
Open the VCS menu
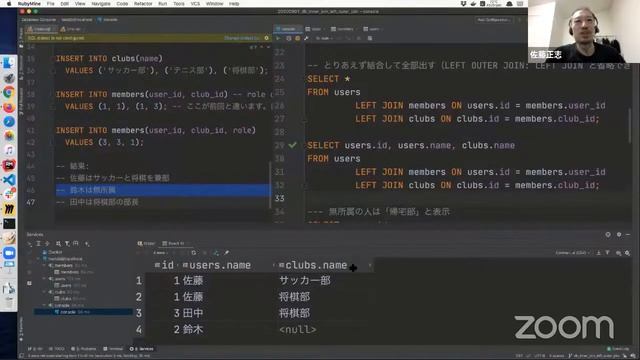coord(195,4)
